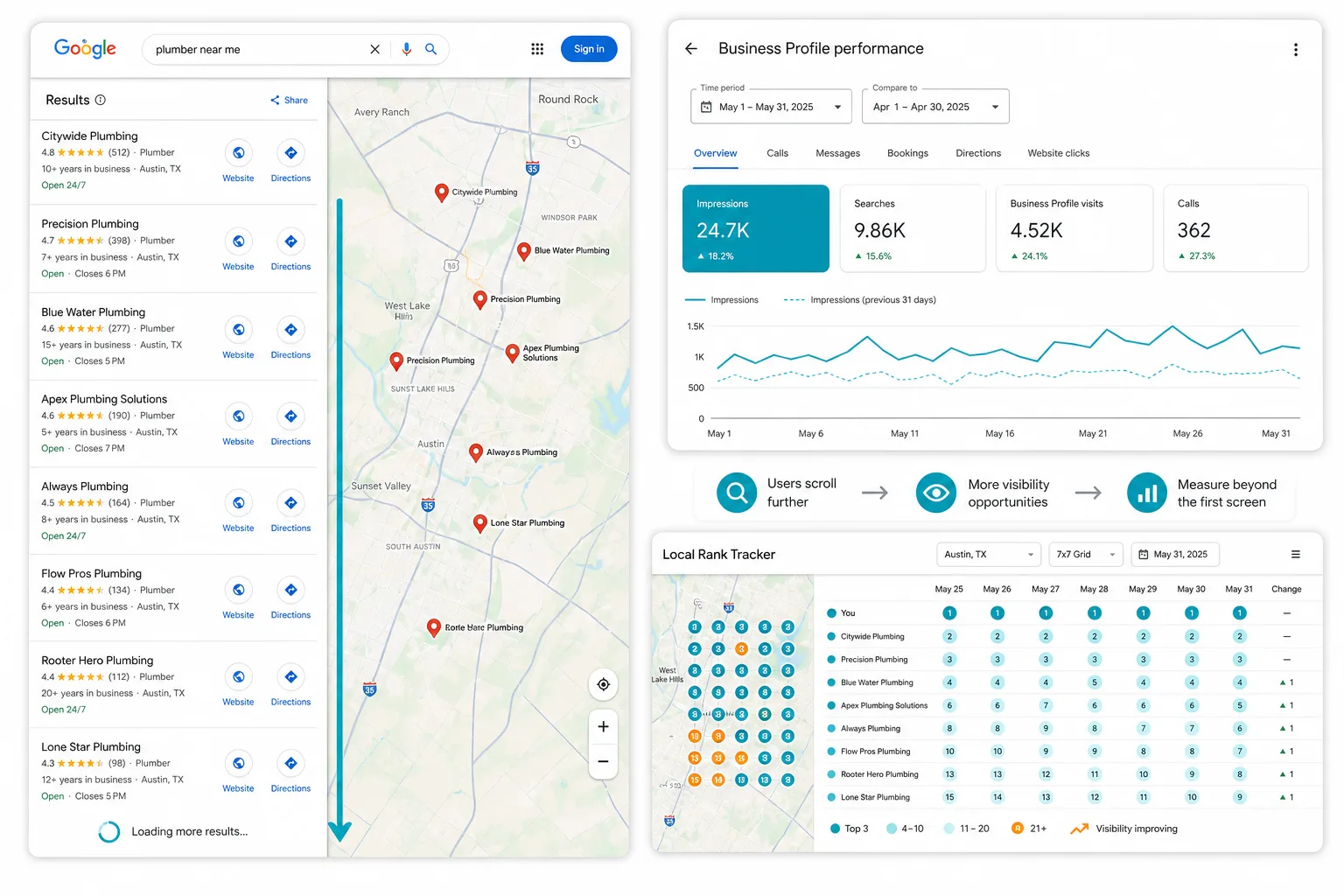The image size is (1344, 896).
Task: Select the Impressions metric card
Action: (x=756, y=228)
